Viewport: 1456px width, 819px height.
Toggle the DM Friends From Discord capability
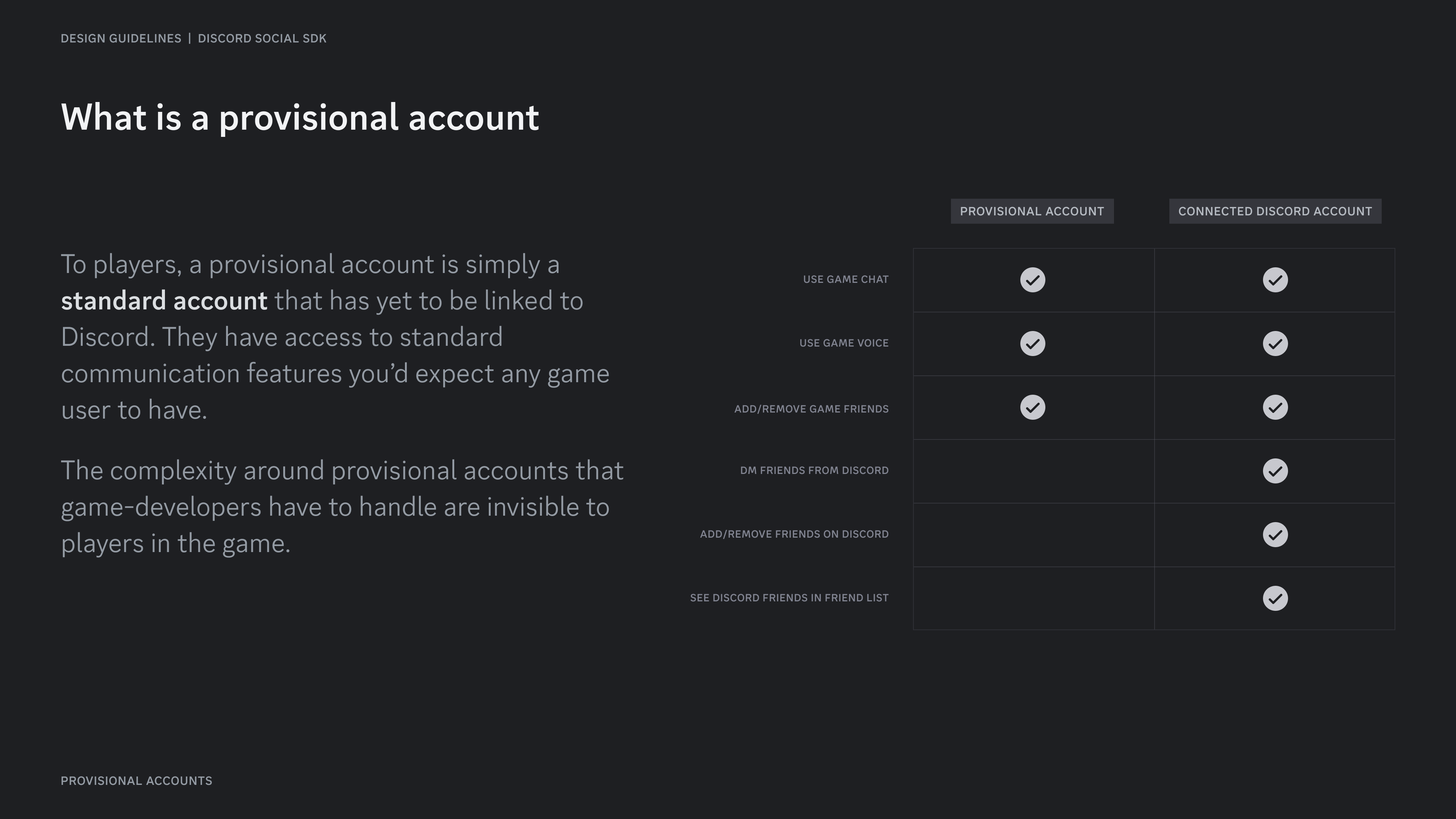pyautogui.click(x=1274, y=470)
